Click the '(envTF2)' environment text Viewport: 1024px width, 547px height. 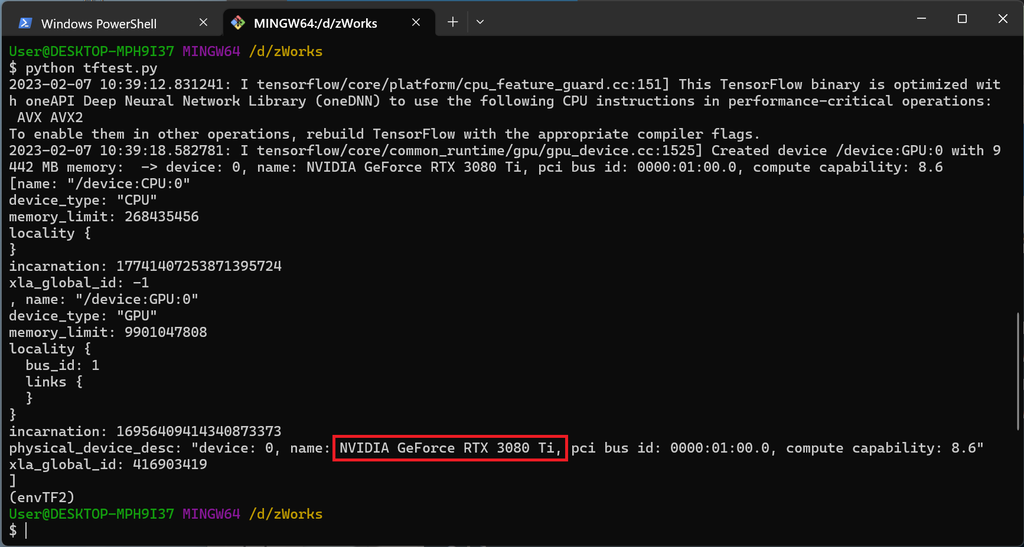[x=42, y=497]
